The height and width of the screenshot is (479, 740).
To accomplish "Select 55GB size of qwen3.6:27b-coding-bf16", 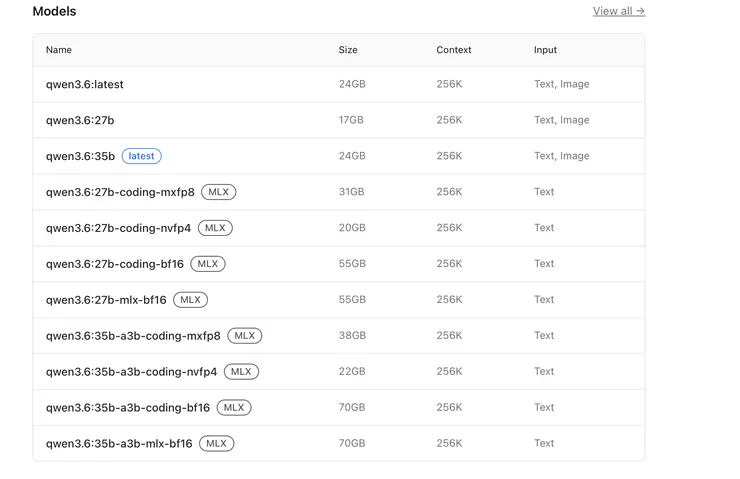I will pyautogui.click(x=352, y=263).
